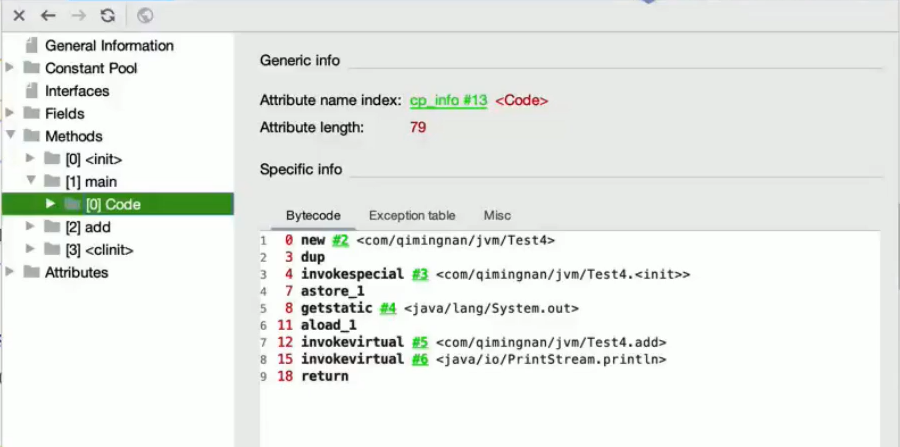
Task: Select the General Information file icon
Action: [x=31, y=45]
